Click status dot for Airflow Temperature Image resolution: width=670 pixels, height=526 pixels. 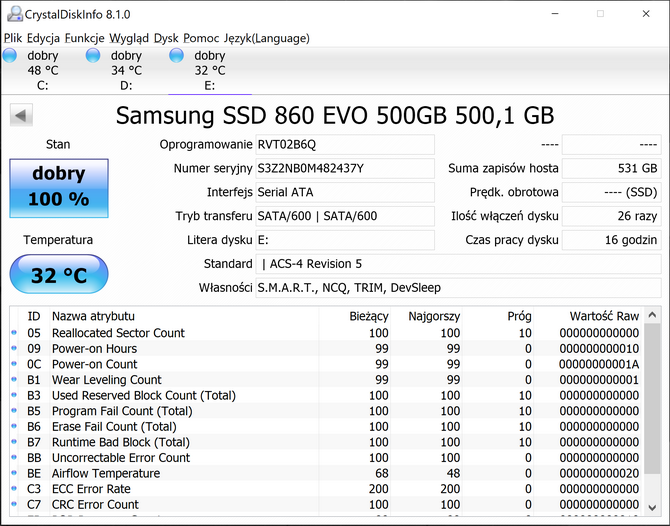coord(14,473)
